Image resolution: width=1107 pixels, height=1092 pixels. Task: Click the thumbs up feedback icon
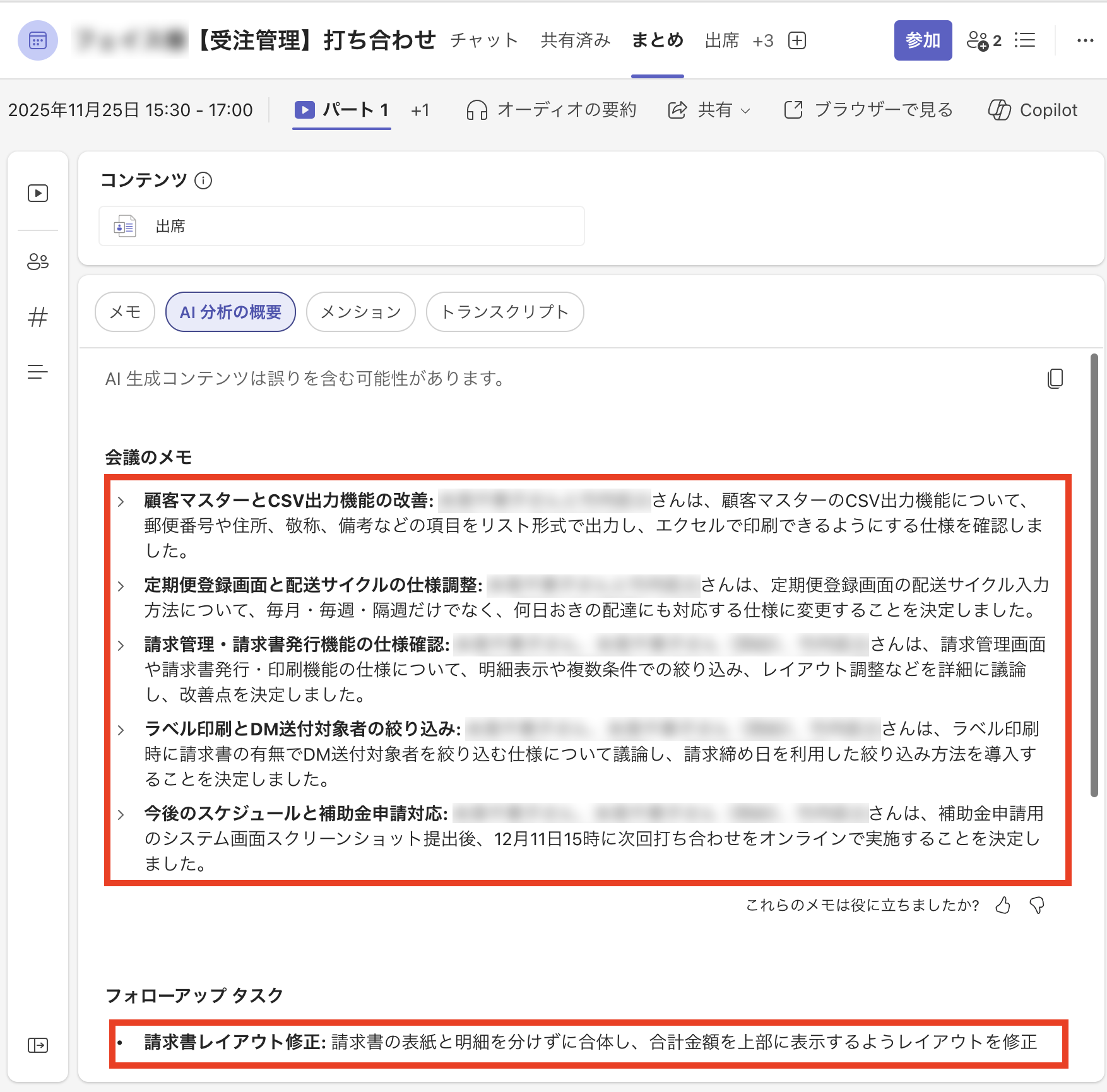(x=1003, y=905)
